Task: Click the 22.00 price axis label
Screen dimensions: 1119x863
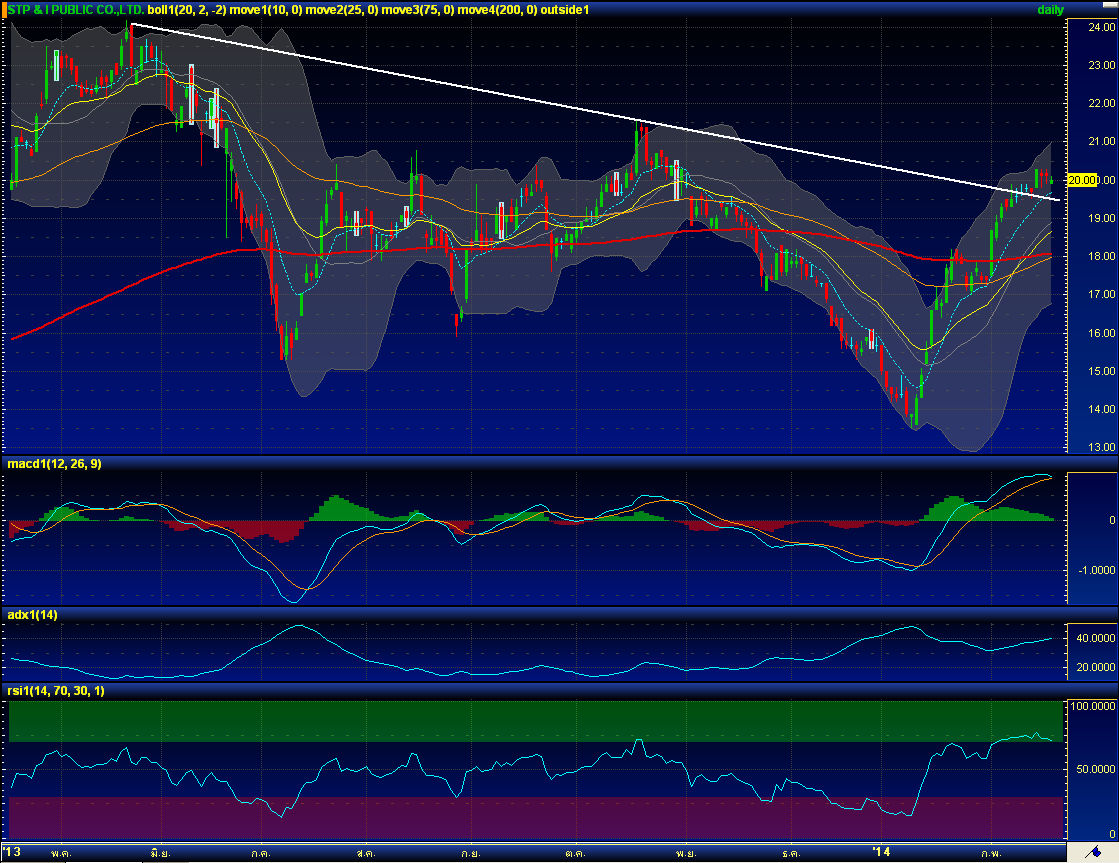Action: [x=1101, y=103]
